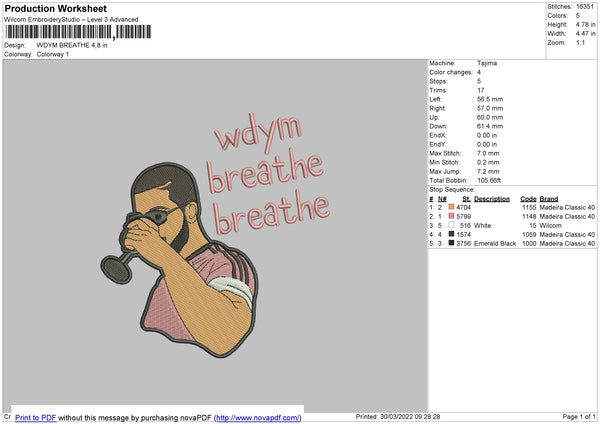600x424 pixels.
Task: Click the Height value 4.78 in
Action: click(585, 24)
